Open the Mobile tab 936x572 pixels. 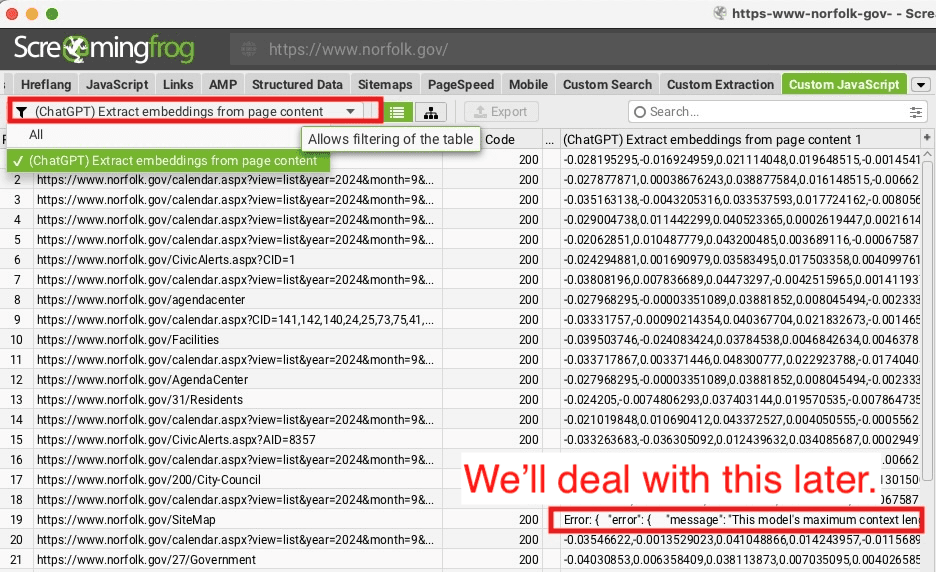pos(528,85)
